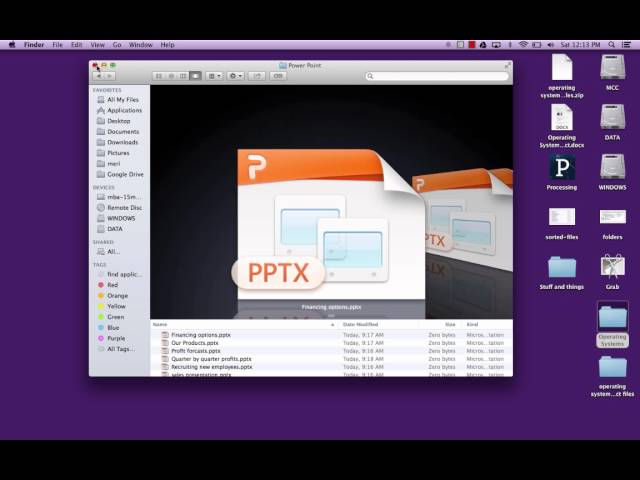Select Quarter by quarter profits.pptx
This screenshot has height=480, width=640.
331,359
